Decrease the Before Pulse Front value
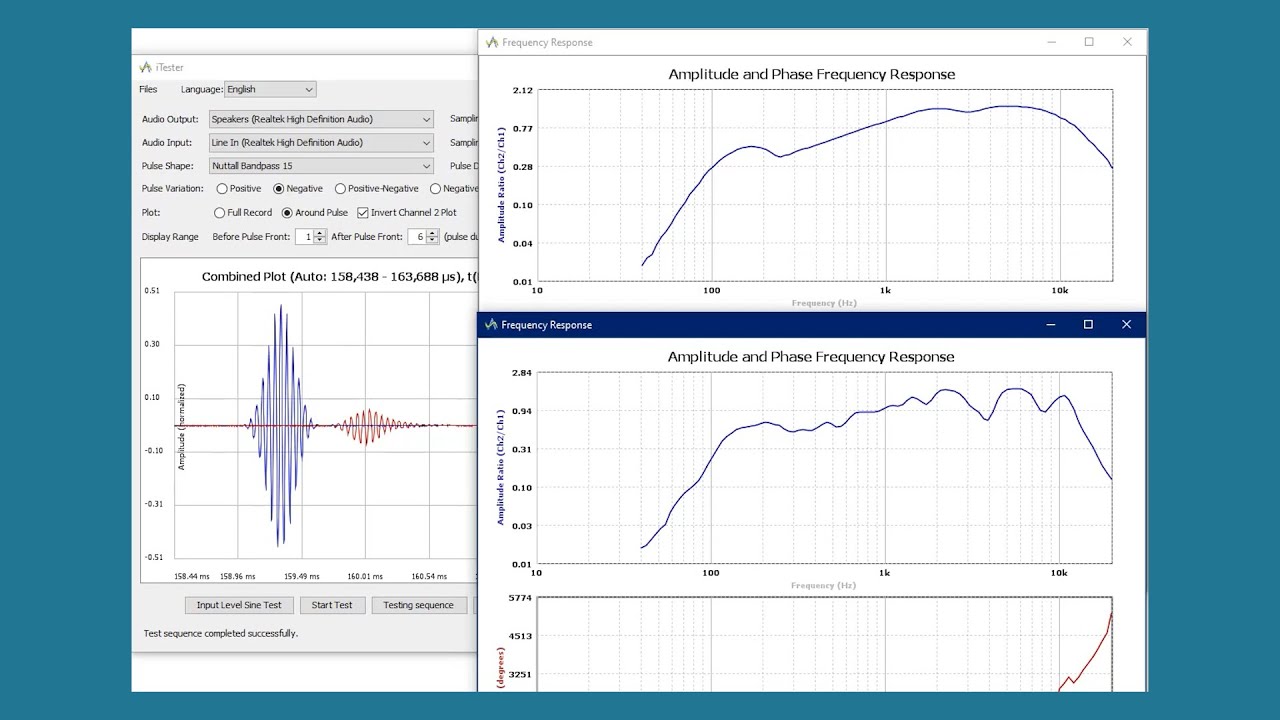 (x=320, y=240)
